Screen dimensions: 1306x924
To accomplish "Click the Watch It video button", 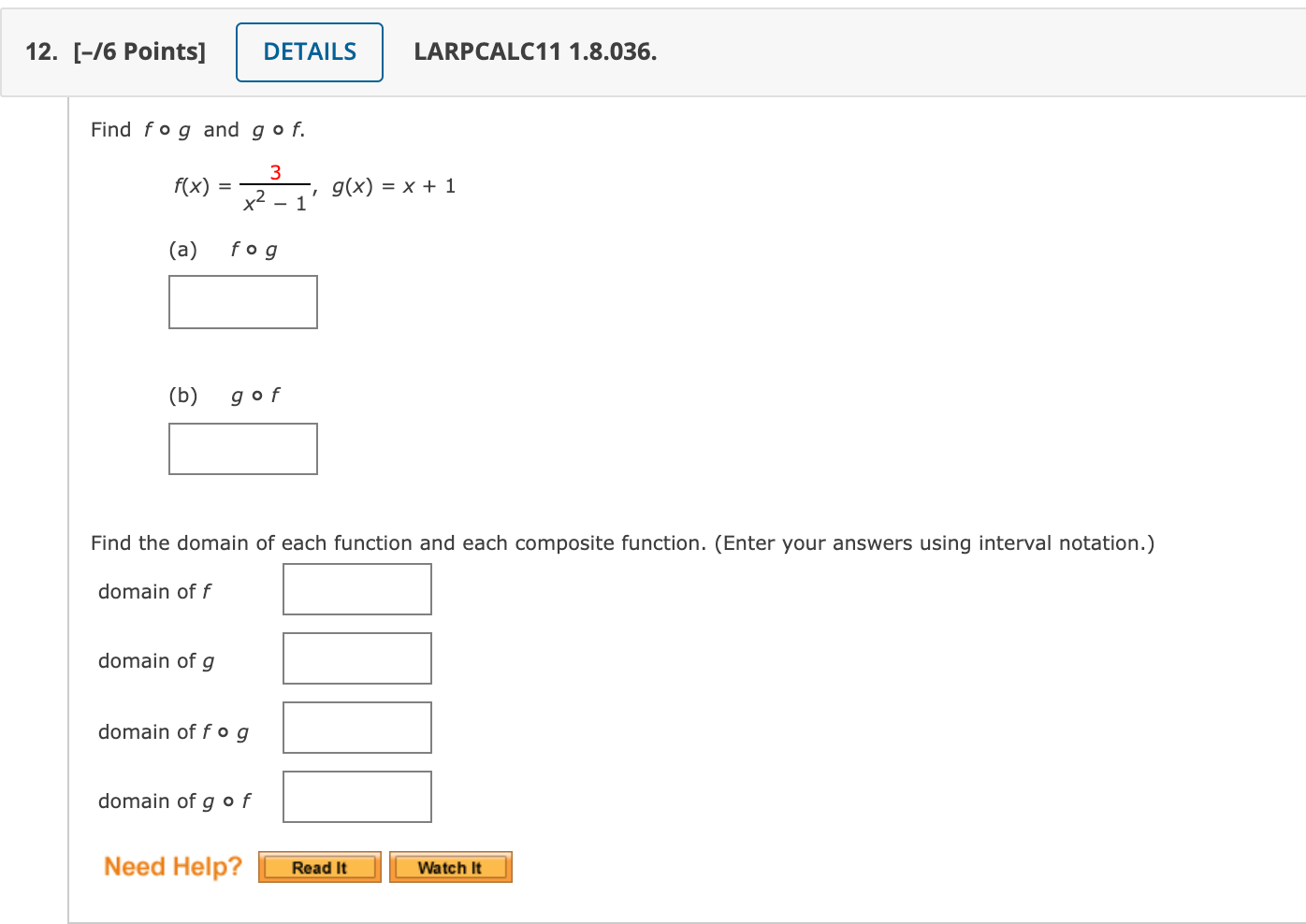I will (450, 867).
